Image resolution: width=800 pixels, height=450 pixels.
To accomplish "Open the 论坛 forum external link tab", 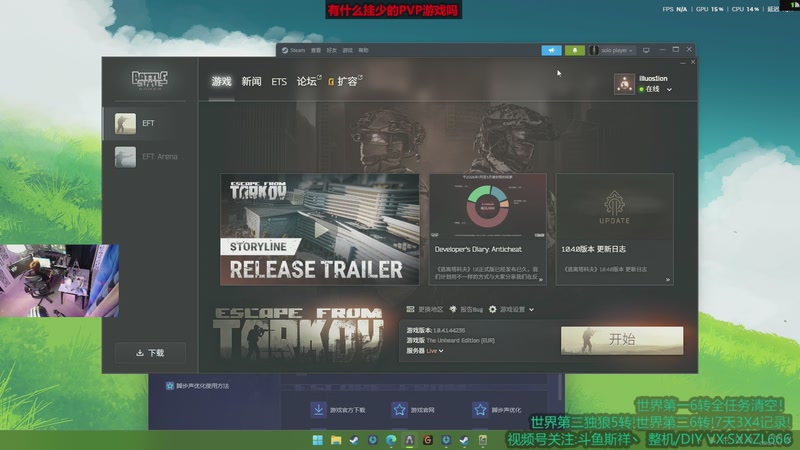I will (x=309, y=82).
